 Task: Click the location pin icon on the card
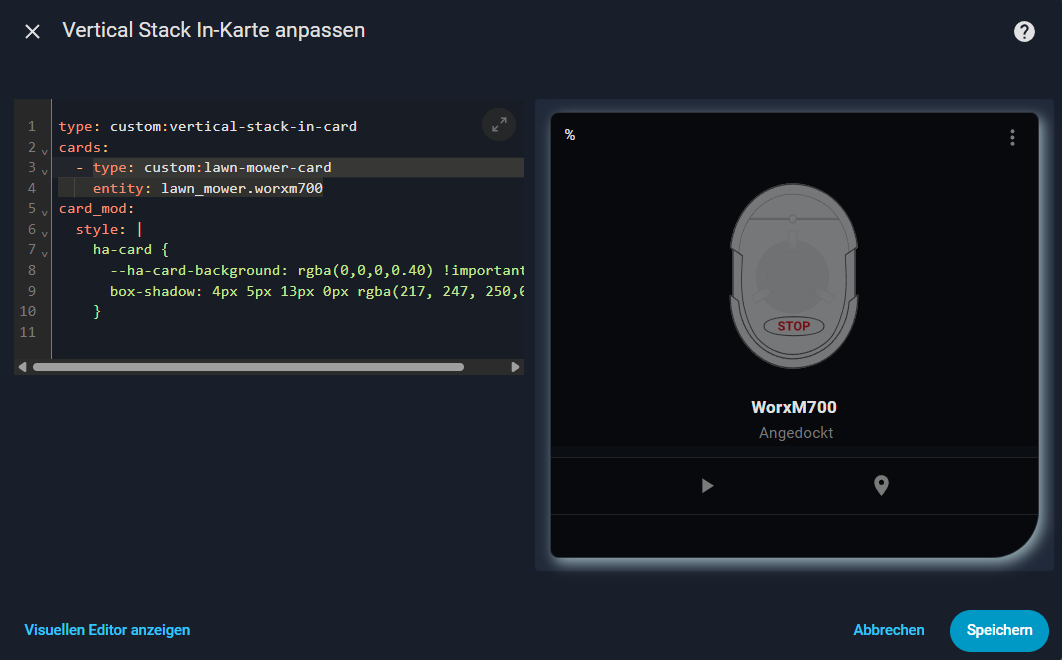tap(881, 486)
